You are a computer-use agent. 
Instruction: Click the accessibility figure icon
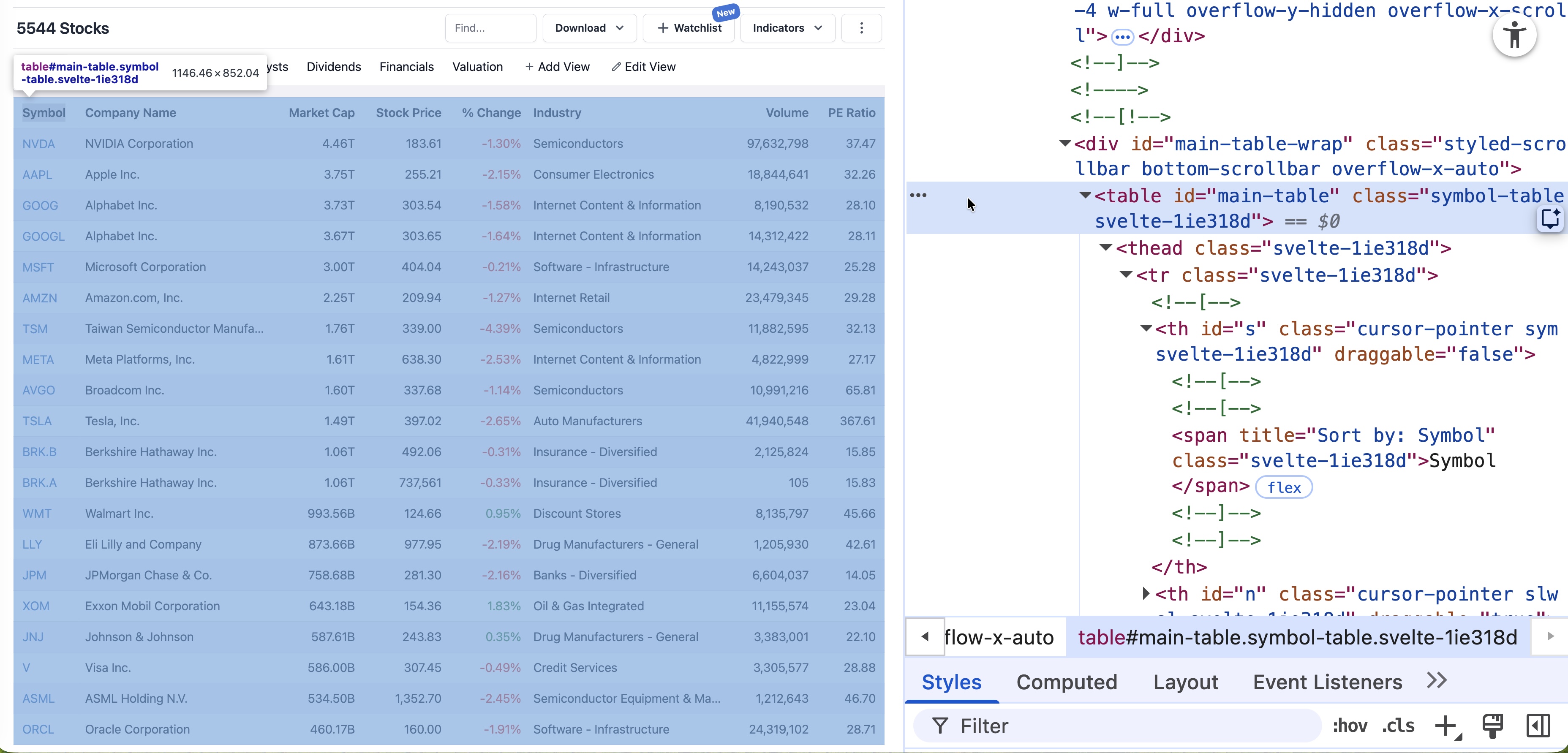1514,35
